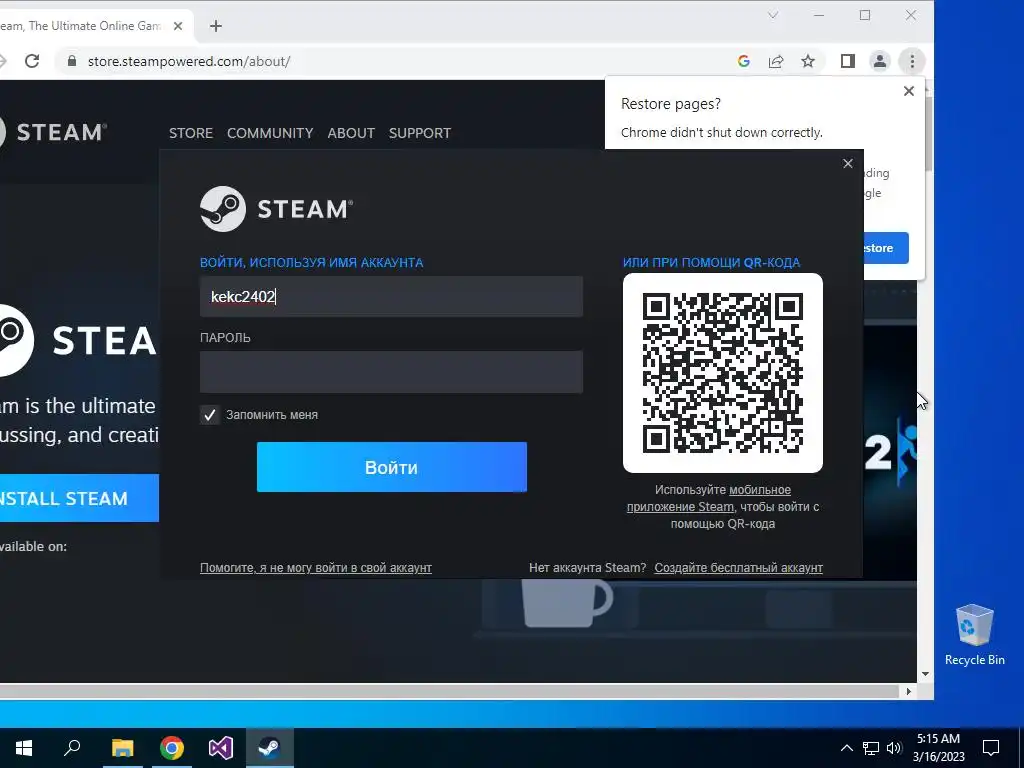Toggle the Запомнить меня checkbox
This screenshot has width=1024, height=768.
point(210,415)
